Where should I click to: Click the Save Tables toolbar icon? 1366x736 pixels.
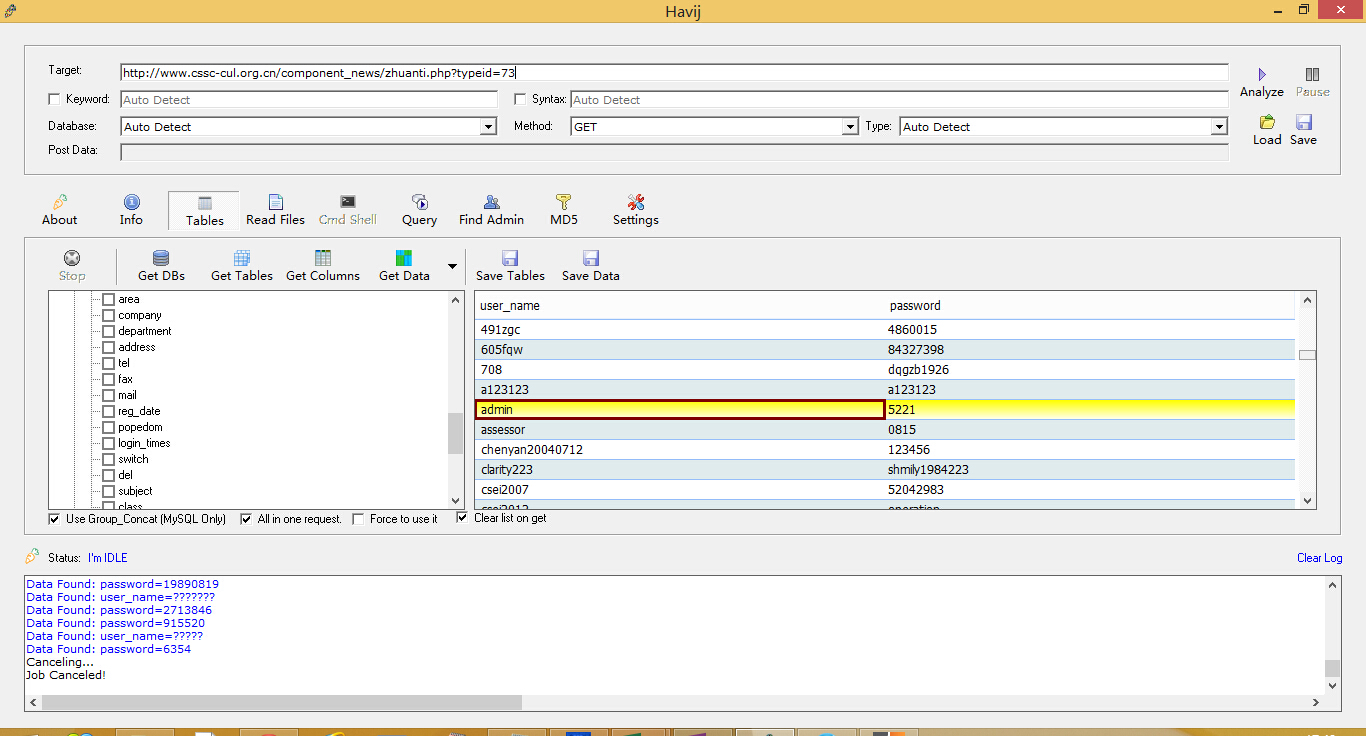510,258
